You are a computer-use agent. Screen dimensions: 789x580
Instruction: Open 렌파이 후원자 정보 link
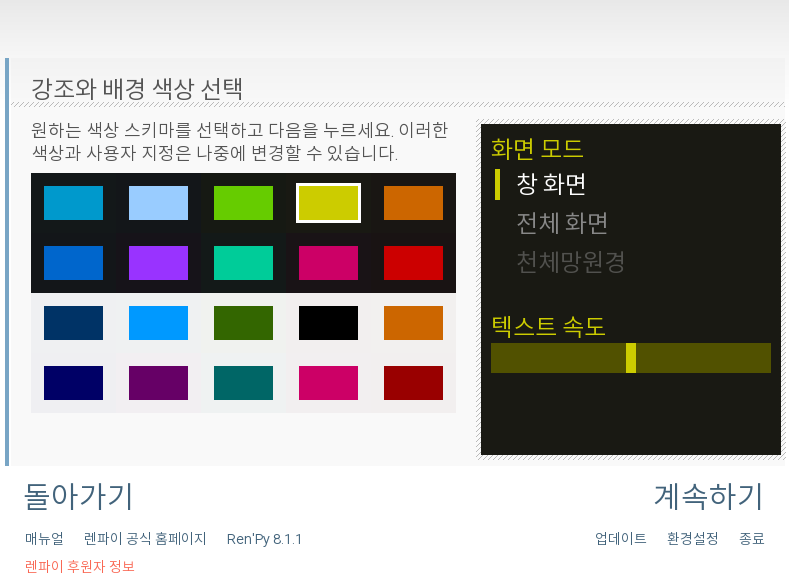point(80,567)
